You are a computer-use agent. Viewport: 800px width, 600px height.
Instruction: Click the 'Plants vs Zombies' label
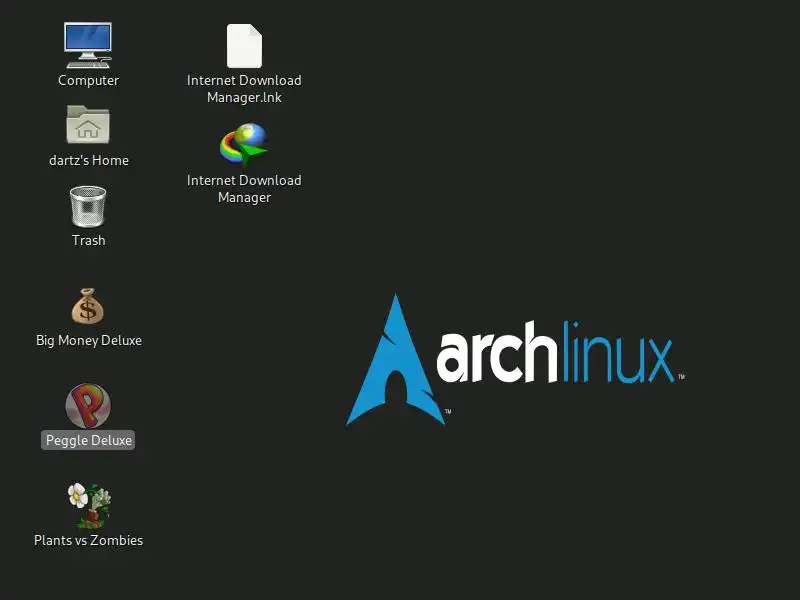pyautogui.click(x=89, y=540)
